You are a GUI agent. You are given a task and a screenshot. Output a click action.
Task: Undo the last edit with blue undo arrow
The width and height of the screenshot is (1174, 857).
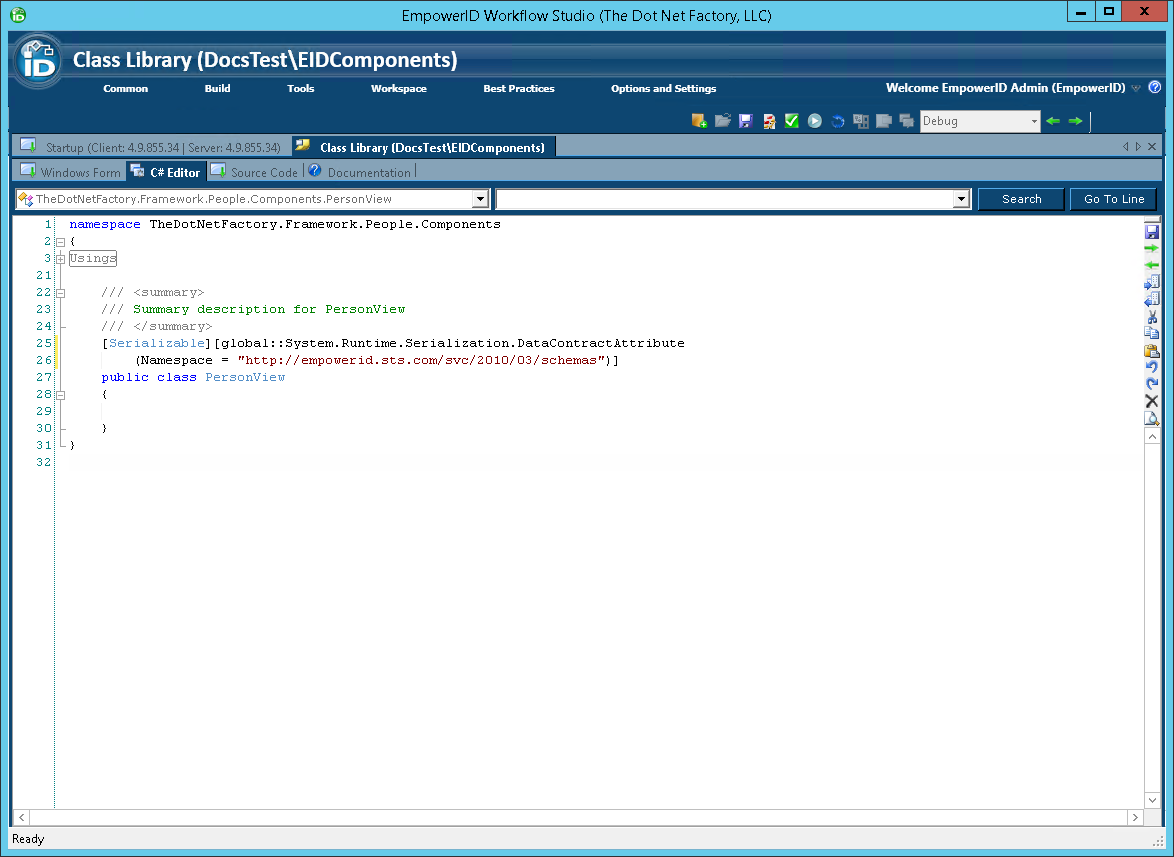(1151, 367)
